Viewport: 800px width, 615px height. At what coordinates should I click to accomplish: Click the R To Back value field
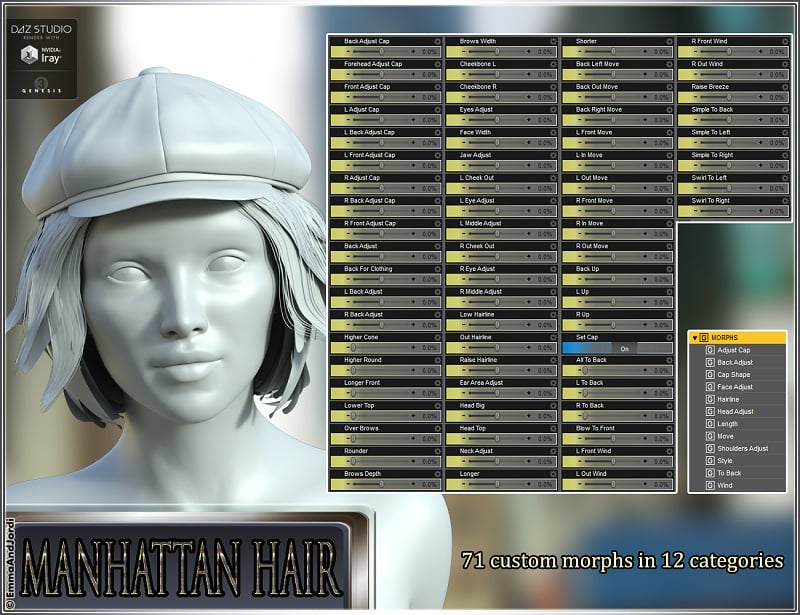point(661,416)
